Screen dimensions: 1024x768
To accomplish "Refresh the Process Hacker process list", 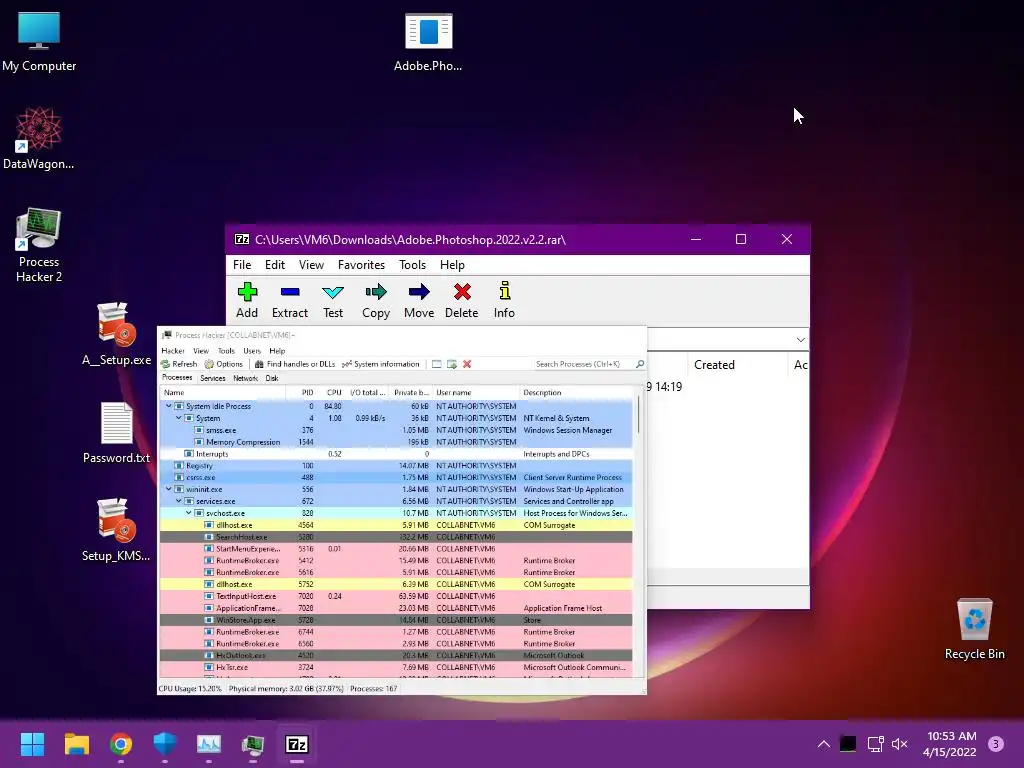I will click(x=179, y=364).
